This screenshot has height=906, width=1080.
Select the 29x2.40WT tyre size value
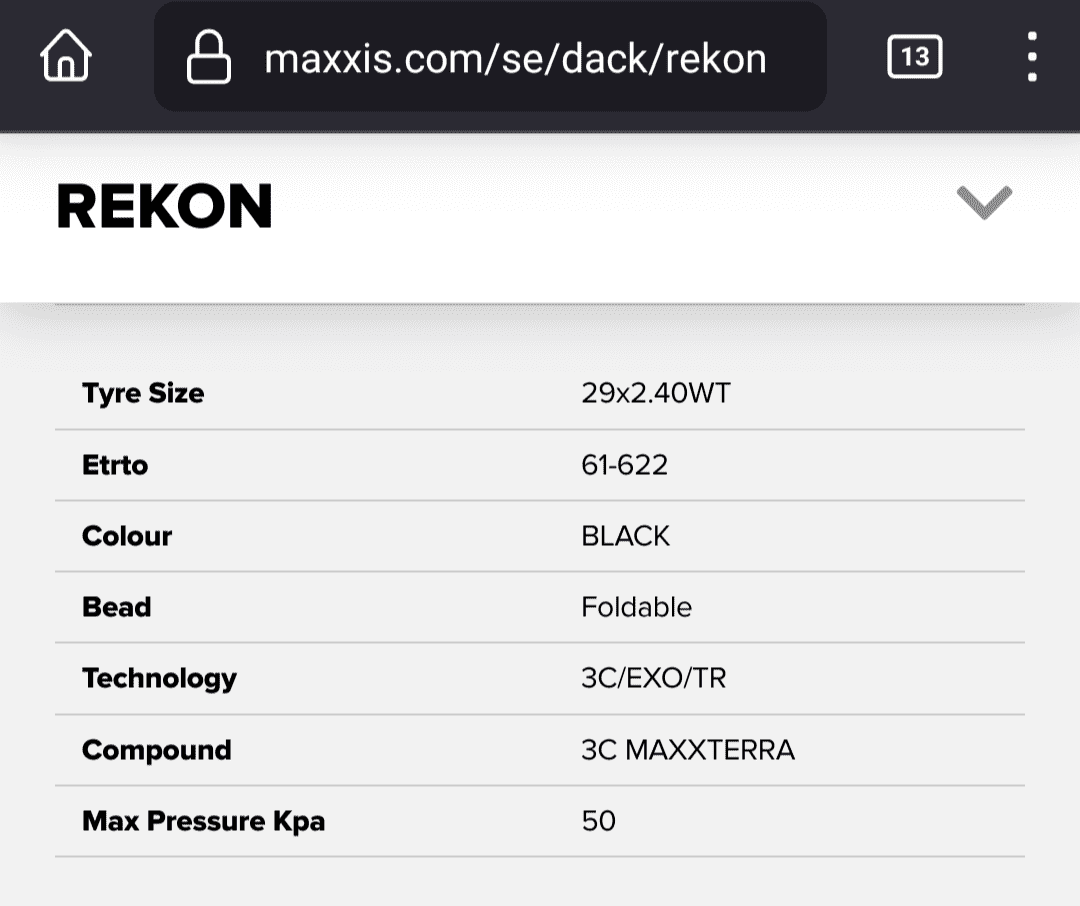(x=656, y=393)
